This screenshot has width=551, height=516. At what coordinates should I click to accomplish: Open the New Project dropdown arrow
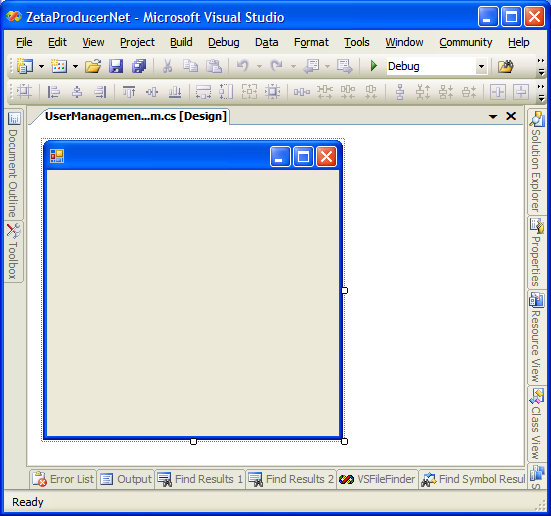(41, 66)
